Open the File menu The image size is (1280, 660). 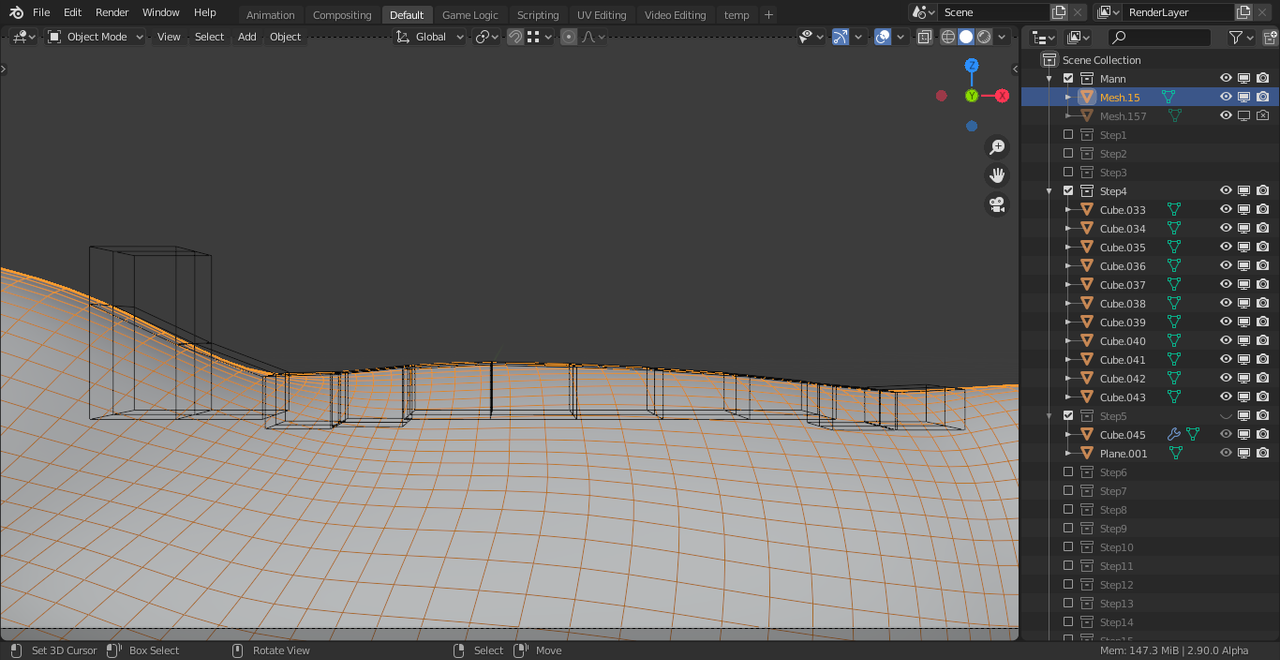[x=41, y=12]
